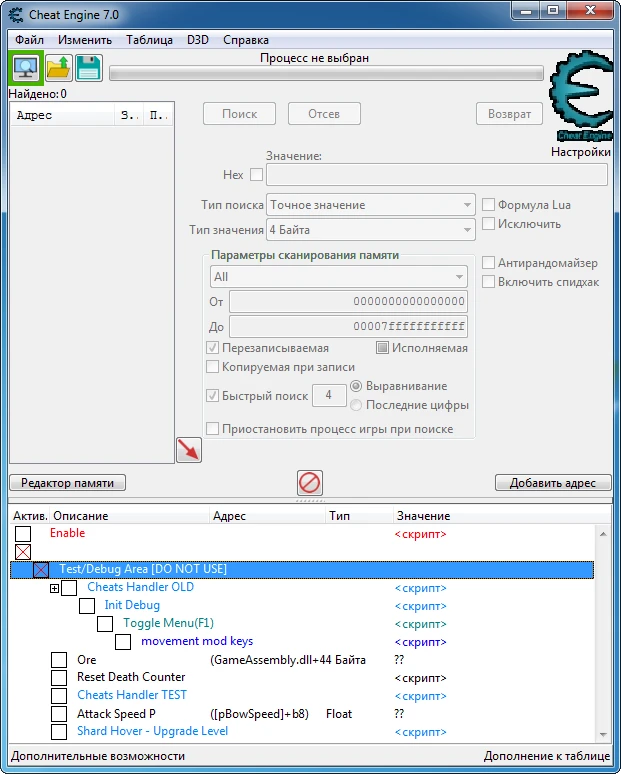The image size is (621, 774).
Task: Open the Изменить menu
Action: click(x=85, y=40)
